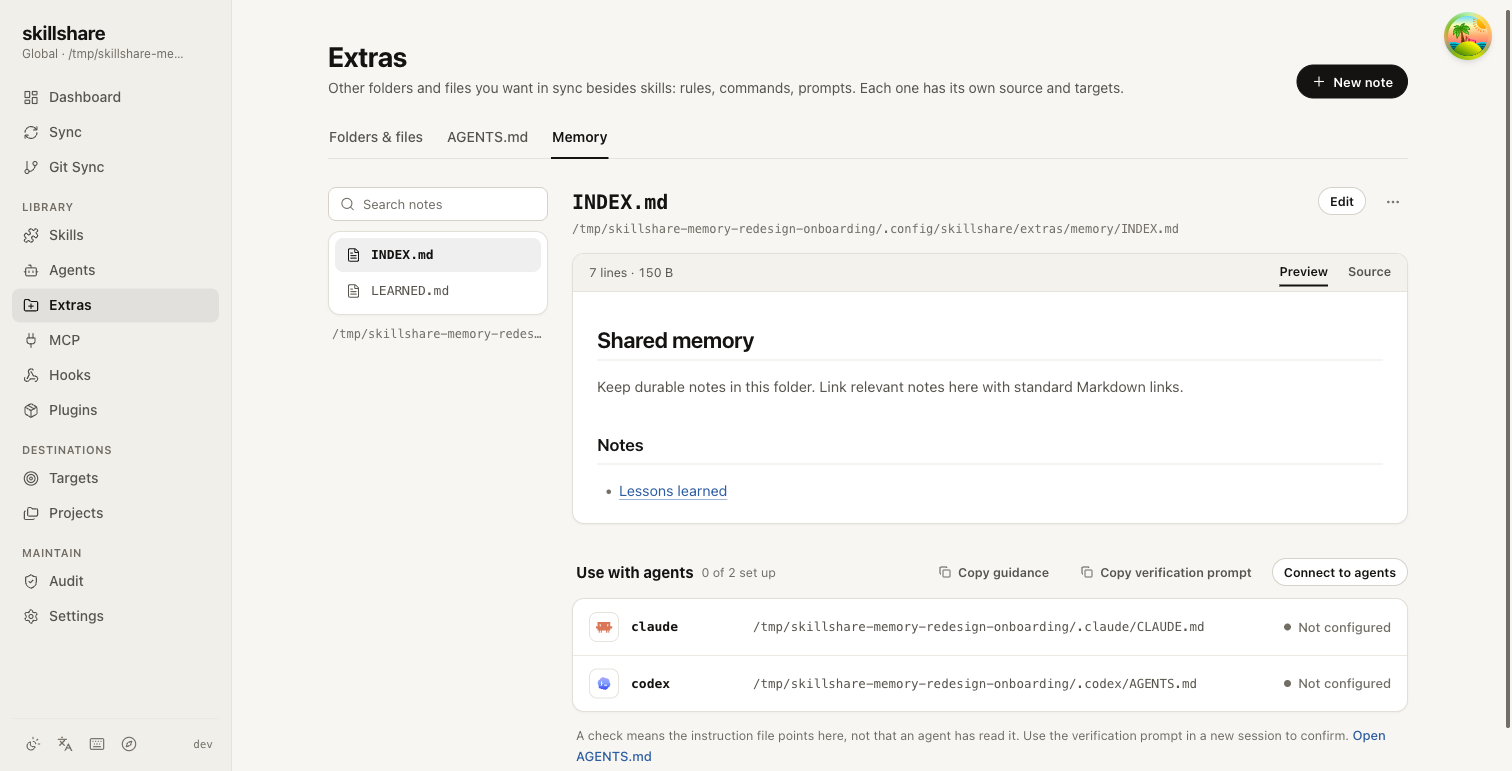Viewport: 1512px width, 771px height.
Task: Switch to the Source view
Action: (1369, 272)
